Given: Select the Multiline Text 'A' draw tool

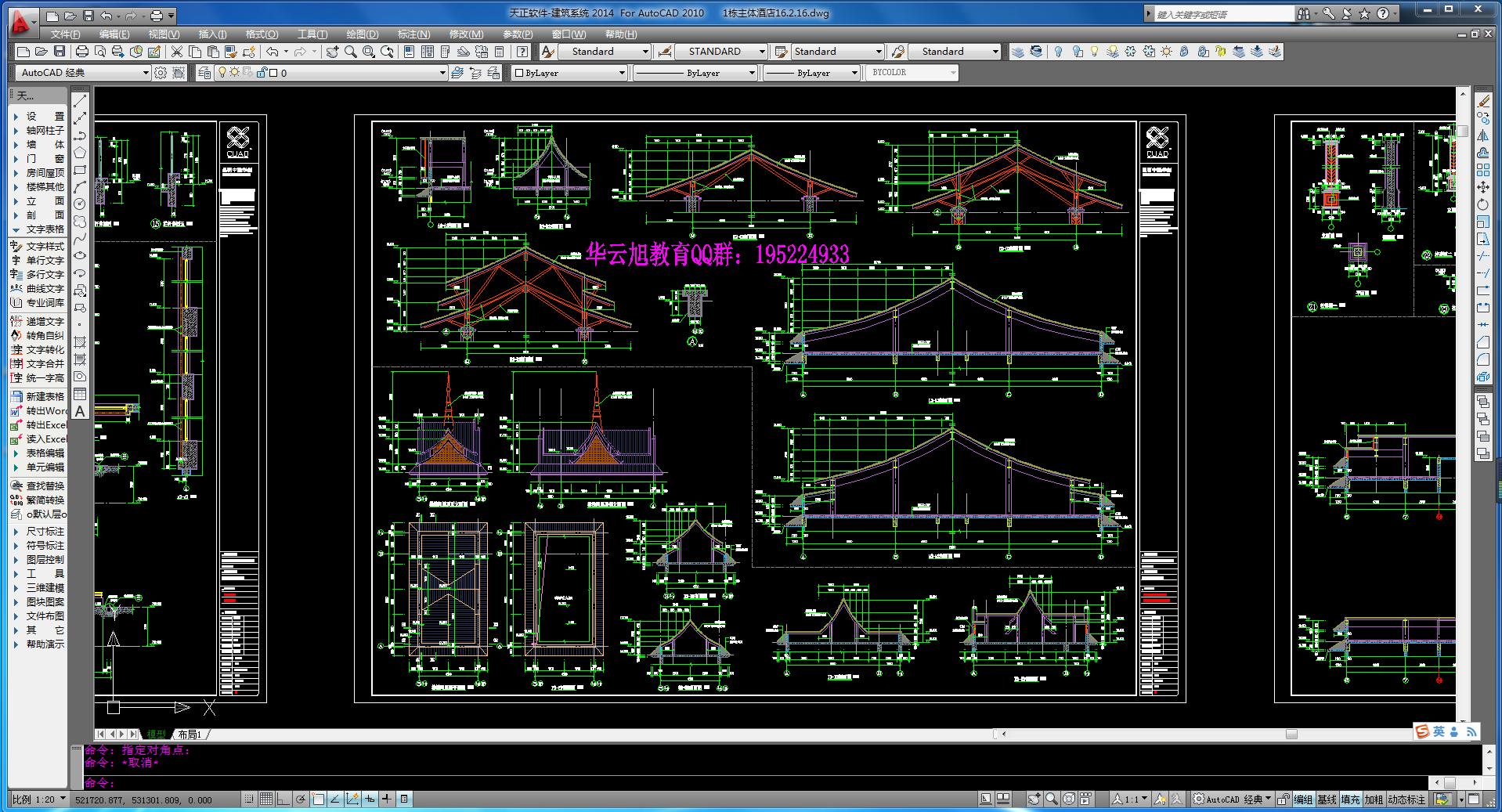Looking at the screenshot, I should click(80, 411).
